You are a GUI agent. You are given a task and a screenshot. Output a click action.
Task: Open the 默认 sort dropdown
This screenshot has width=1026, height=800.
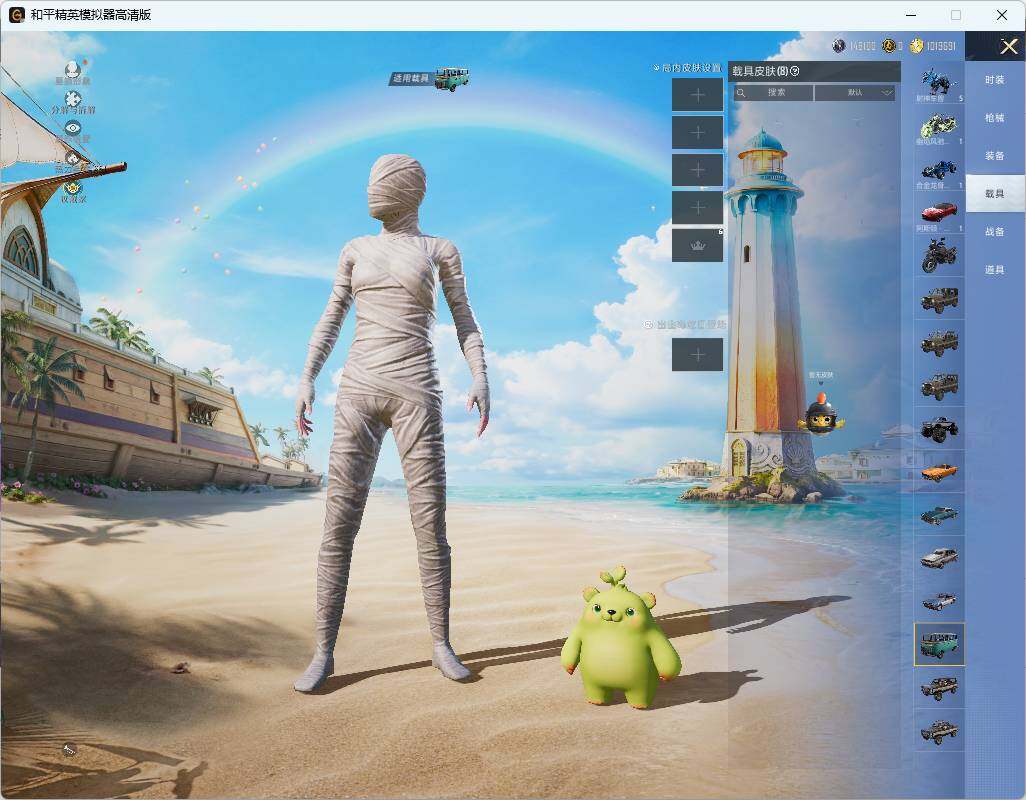(857, 93)
